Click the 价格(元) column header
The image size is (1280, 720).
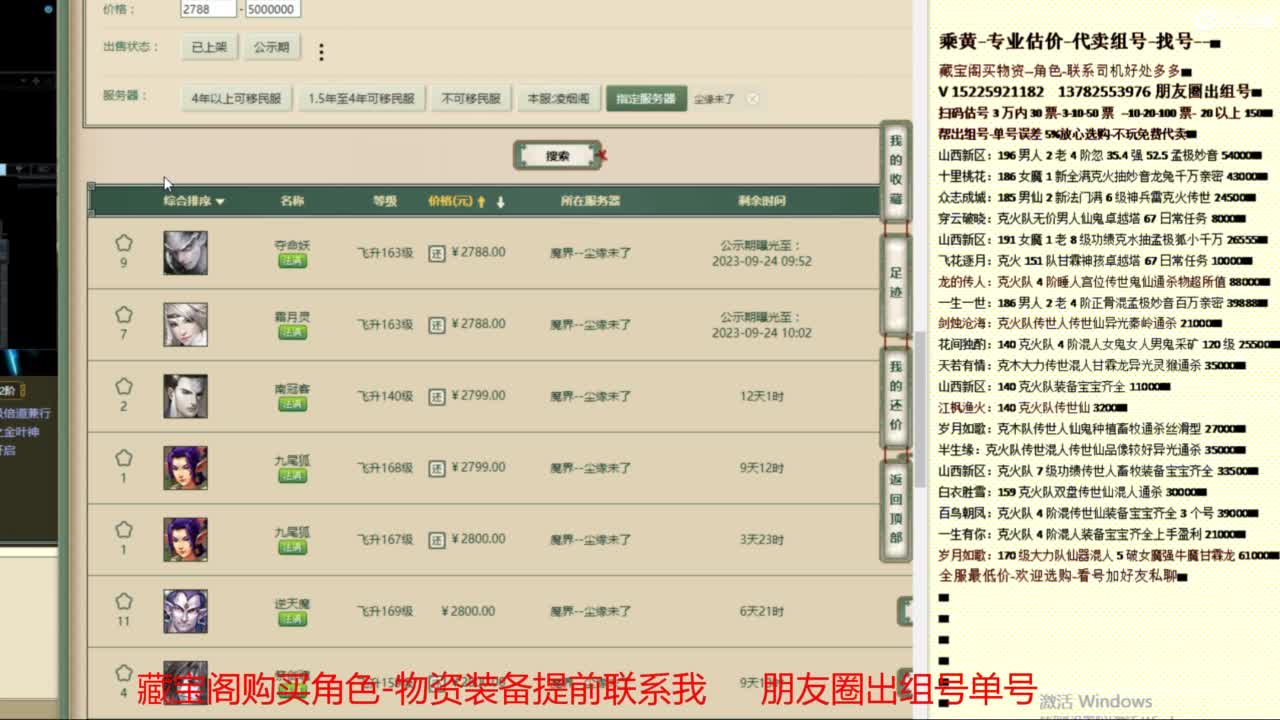point(450,201)
